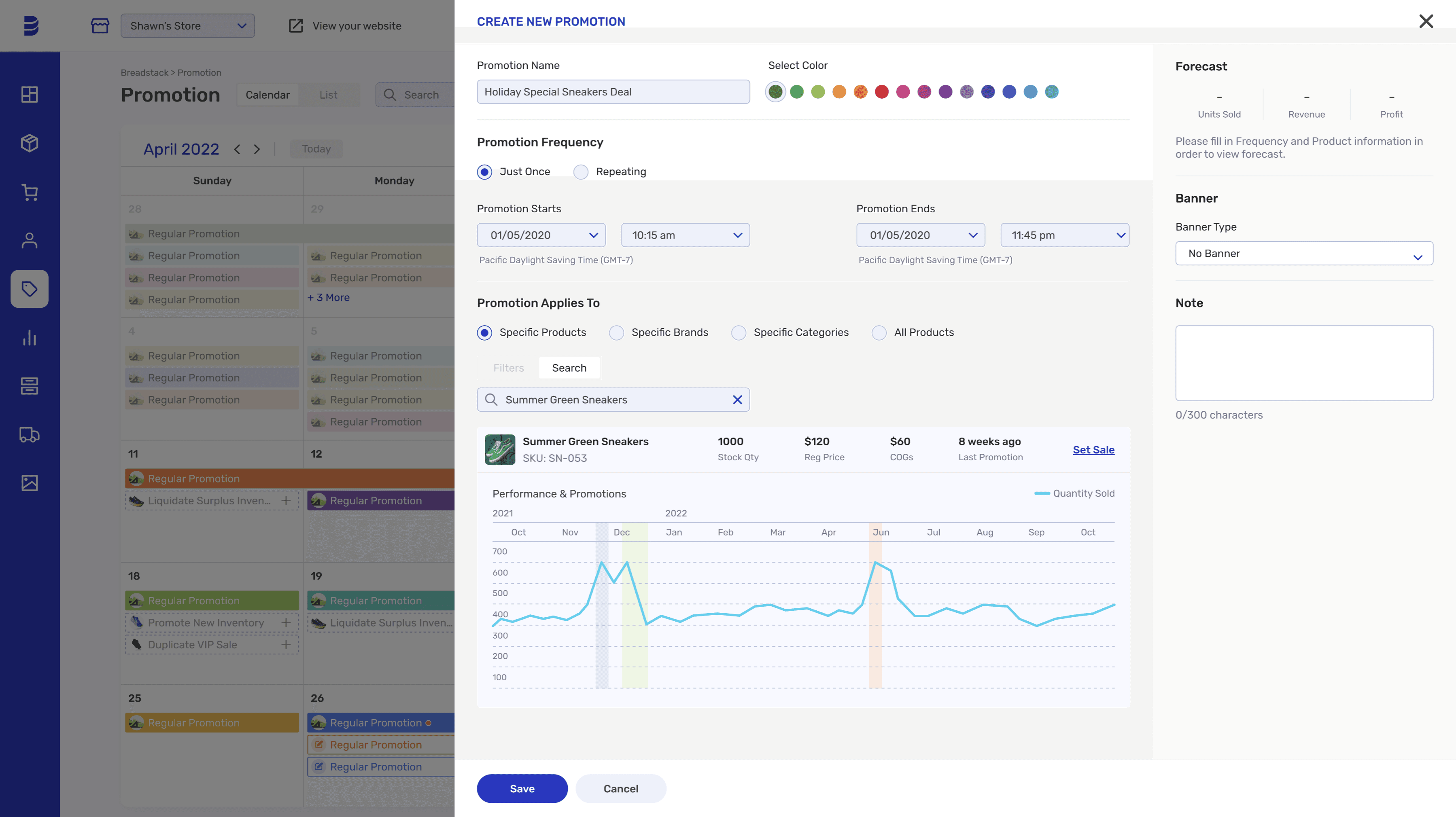Switch to the Search tab

click(569, 368)
